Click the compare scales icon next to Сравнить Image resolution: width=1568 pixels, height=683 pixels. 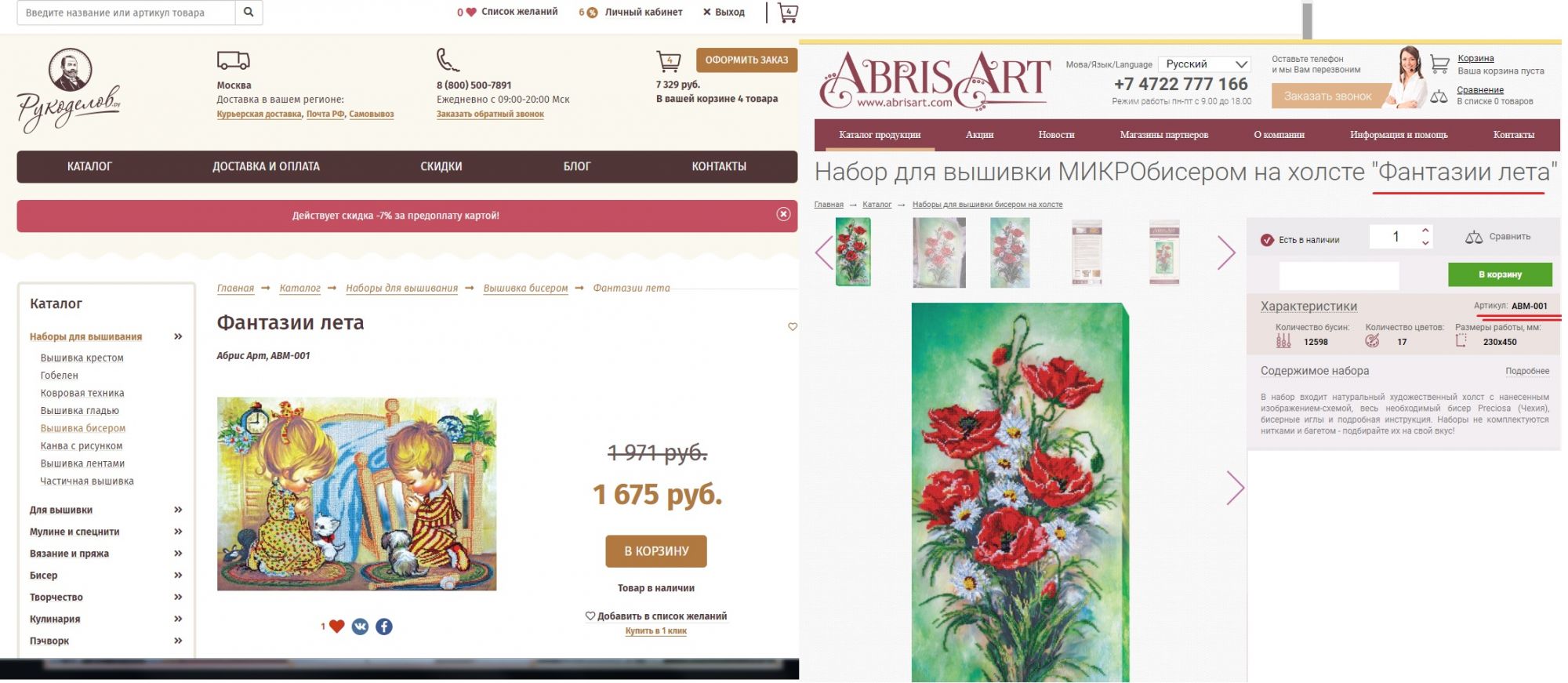(x=1474, y=237)
